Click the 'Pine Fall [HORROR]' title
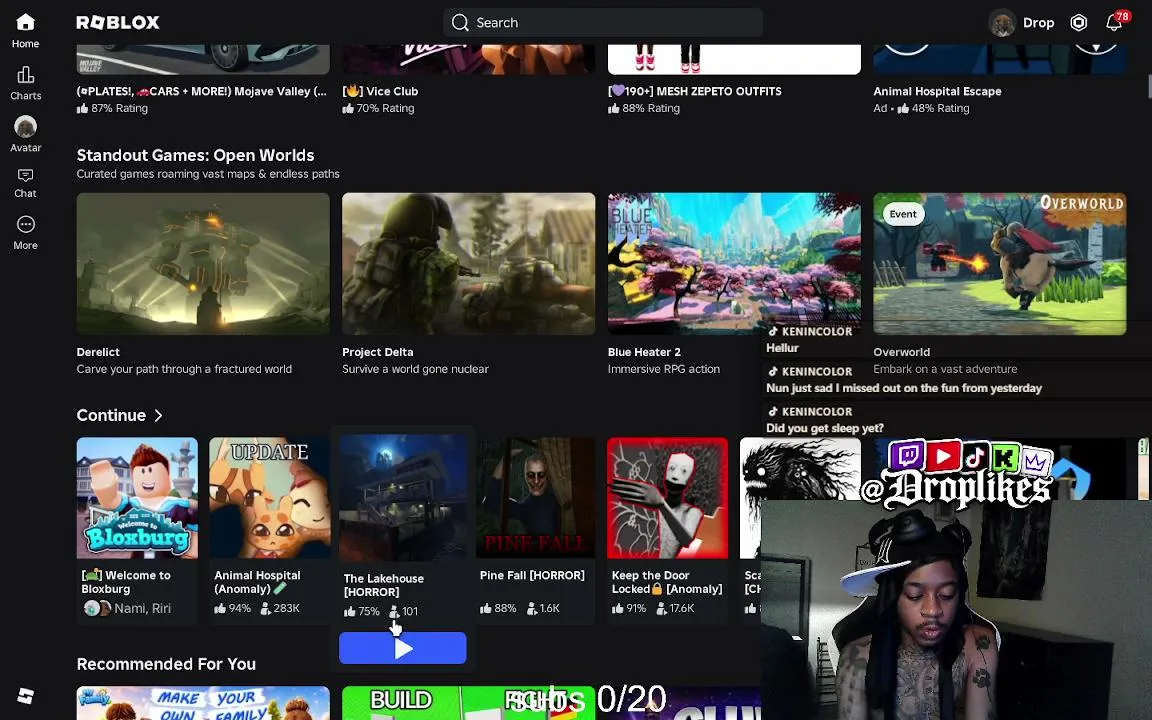Viewport: 1152px width, 720px height. (532, 575)
